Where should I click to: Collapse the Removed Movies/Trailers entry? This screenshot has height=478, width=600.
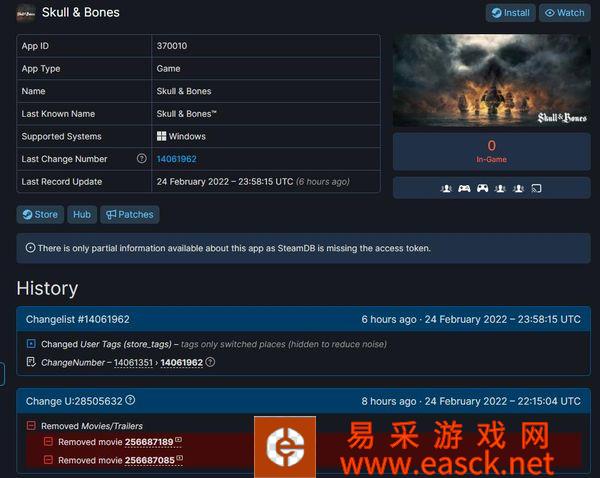(x=31, y=426)
